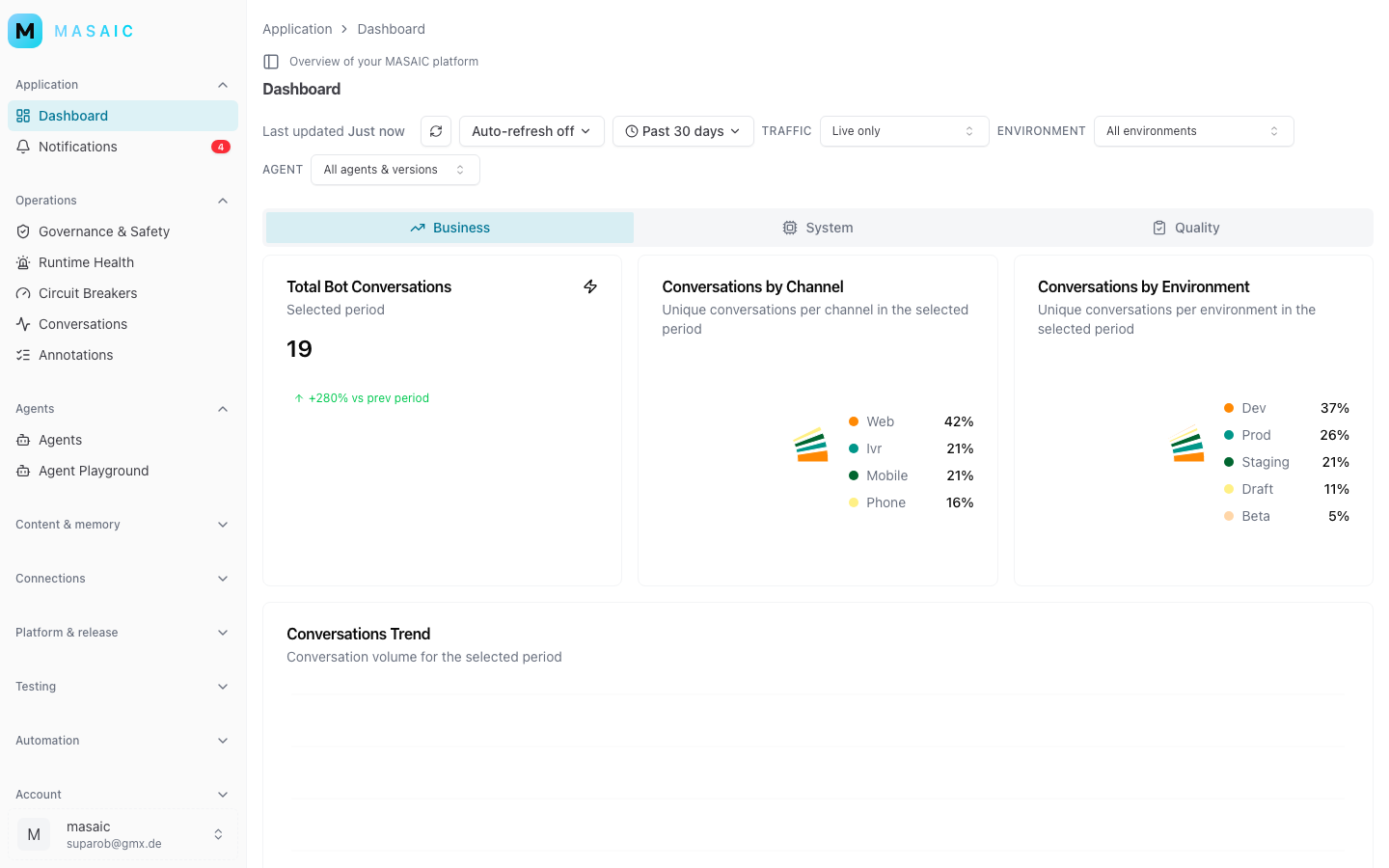Click the Conversations by Environment pie chart
The image size is (1389, 868).
(1186, 445)
